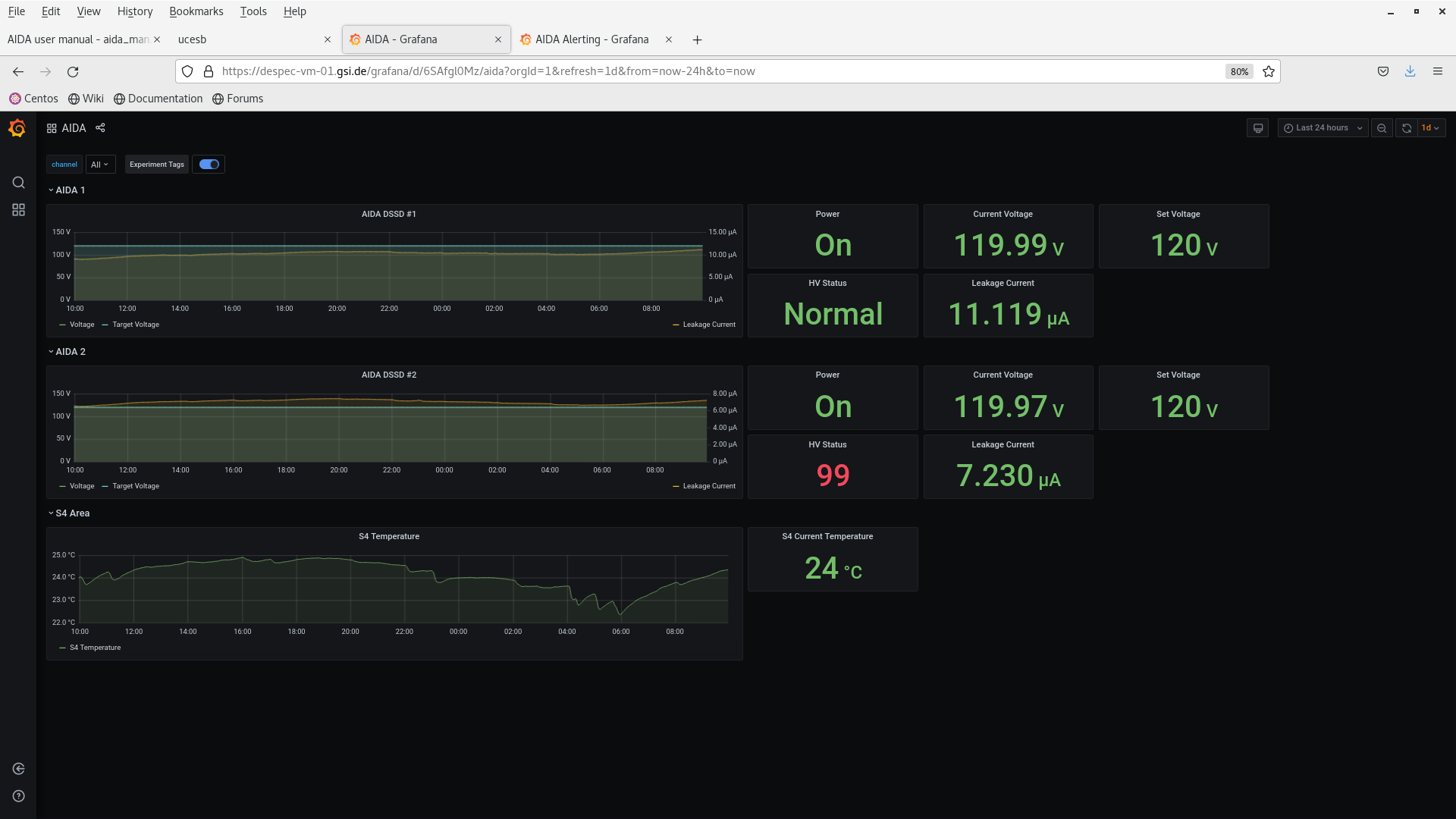Screen dimensions: 1456x819
Task: Open the Wiki bookmark link
Action: tap(86, 99)
